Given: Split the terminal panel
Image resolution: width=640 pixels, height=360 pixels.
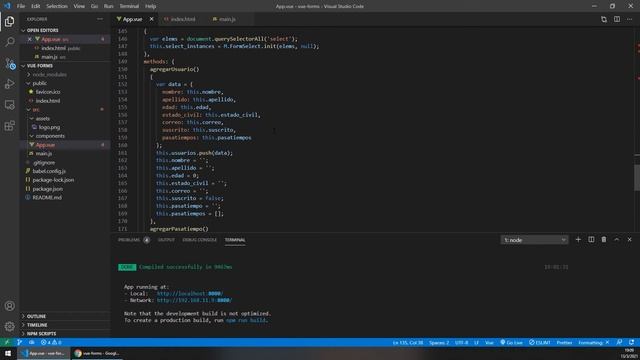Looking at the screenshot, I should (591, 240).
